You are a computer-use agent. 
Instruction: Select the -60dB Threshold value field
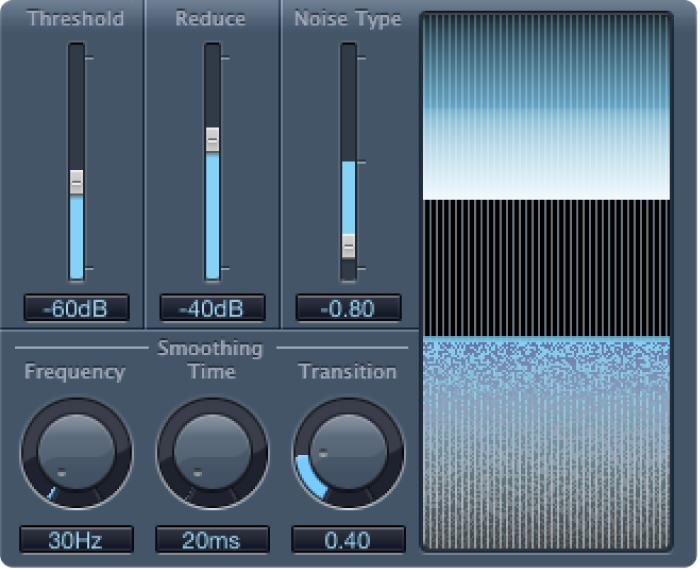tap(76, 308)
